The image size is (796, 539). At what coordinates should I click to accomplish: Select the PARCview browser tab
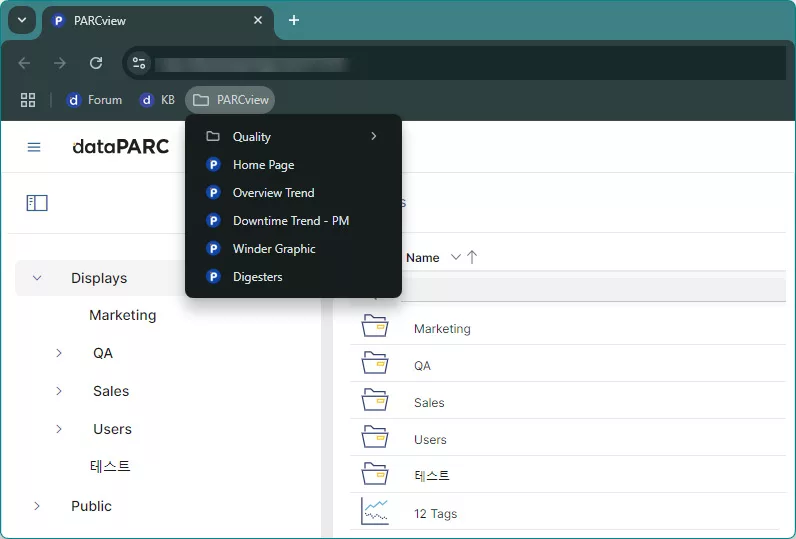click(x=157, y=21)
